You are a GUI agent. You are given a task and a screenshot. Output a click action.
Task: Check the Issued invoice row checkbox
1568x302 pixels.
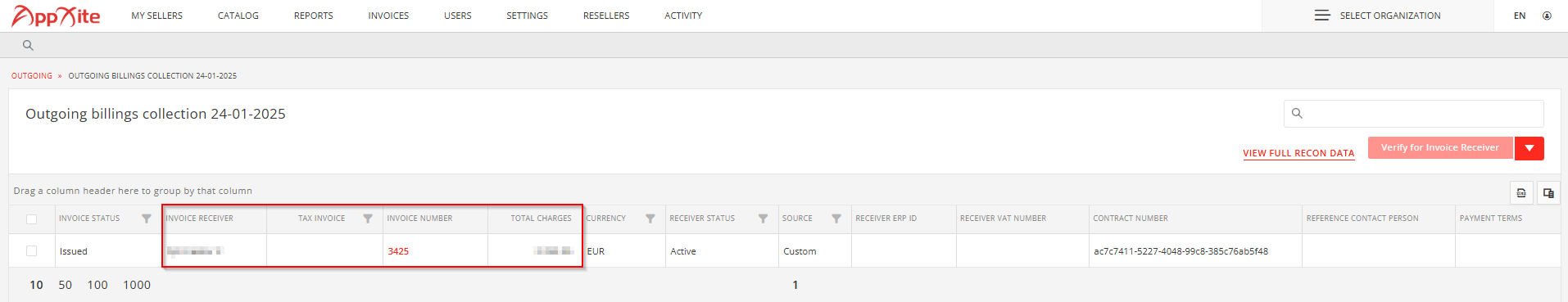(x=32, y=251)
